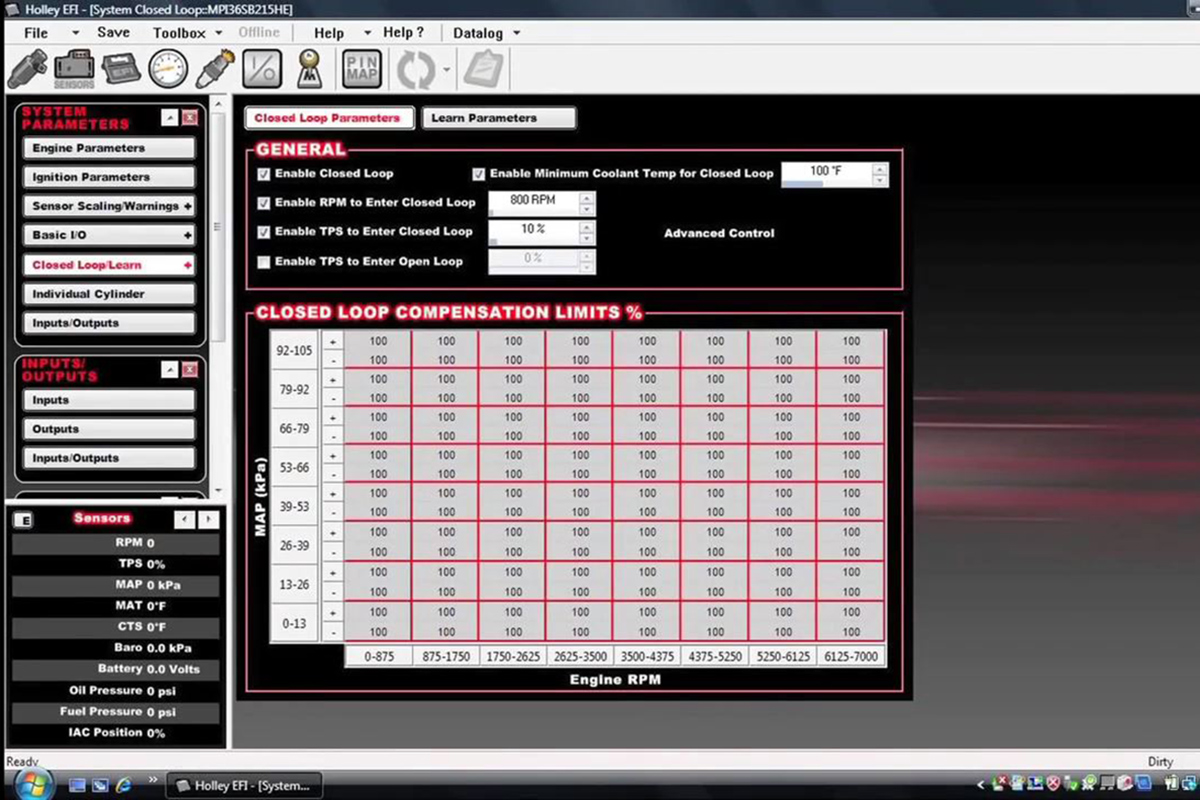
Task: Switch to the Learn Parameters tab
Action: 498,118
